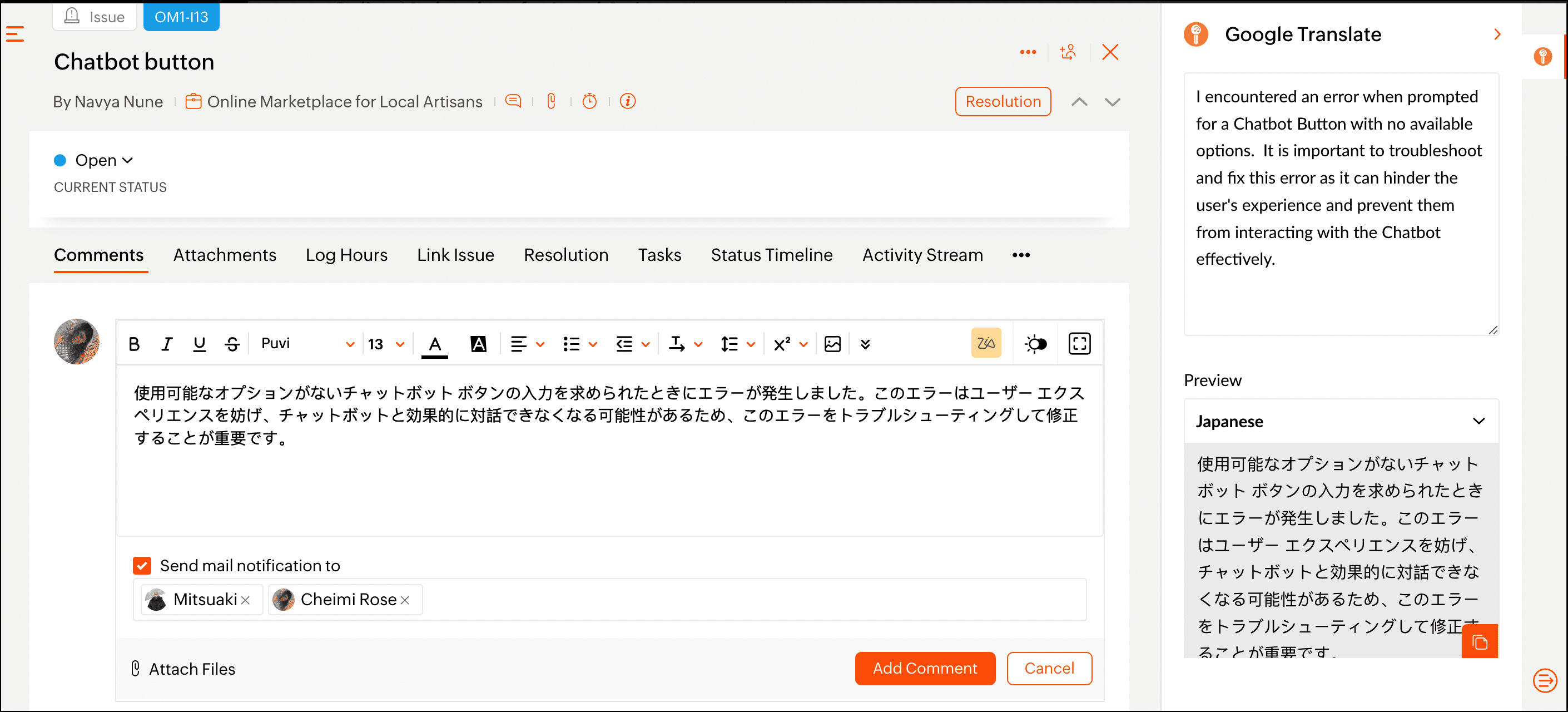Viewport: 1568px width, 712px height.
Task: Open the Status Timeline tab
Action: pos(771,255)
